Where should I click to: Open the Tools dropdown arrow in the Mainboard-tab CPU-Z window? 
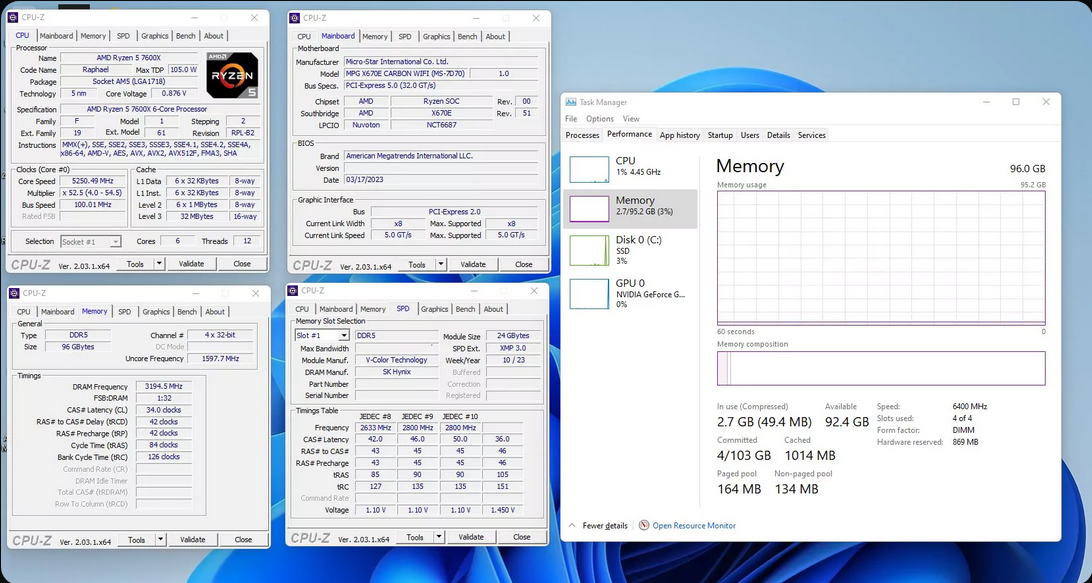[x=440, y=265]
